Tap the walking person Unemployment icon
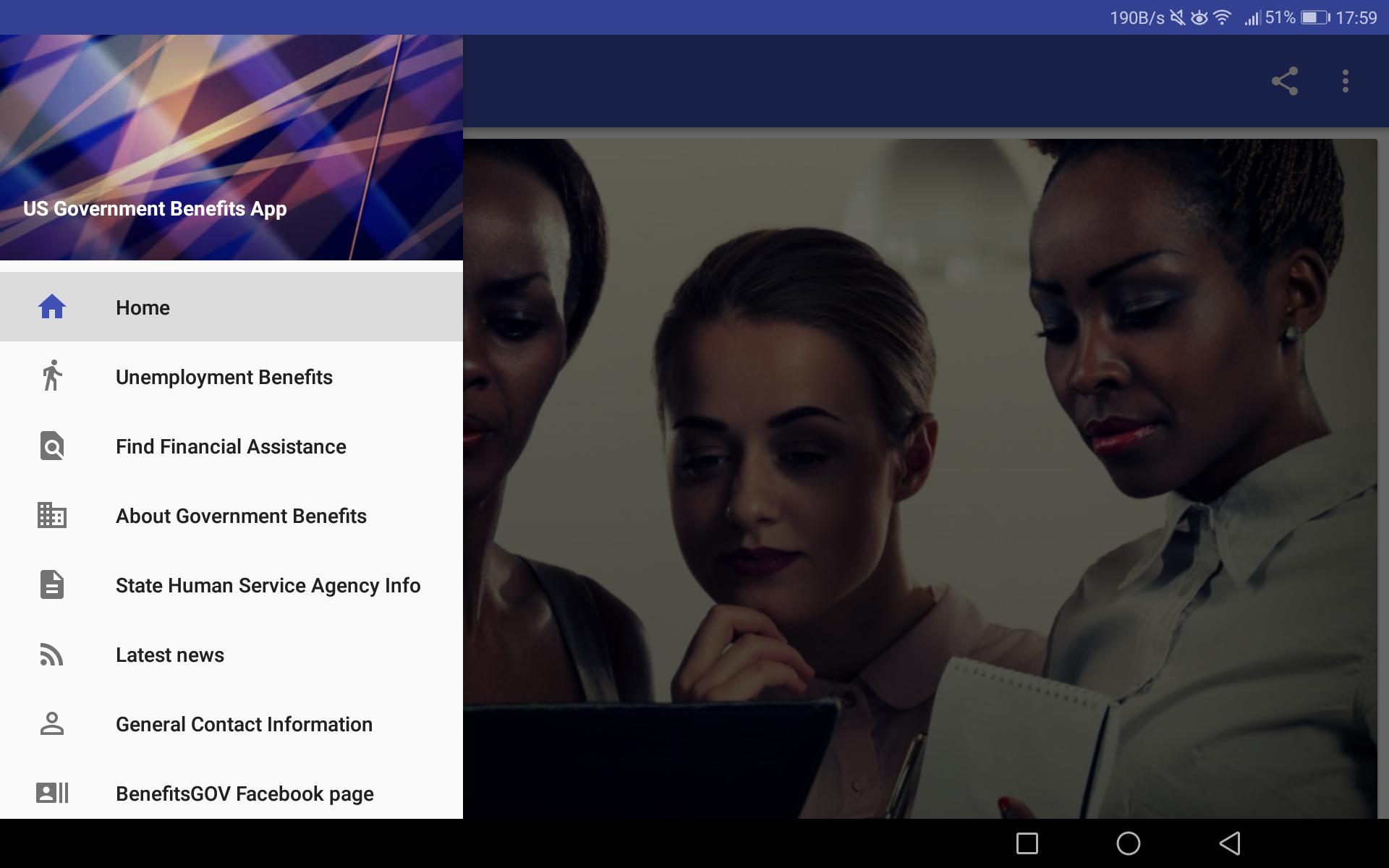Image resolution: width=1389 pixels, height=868 pixels. (x=52, y=375)
